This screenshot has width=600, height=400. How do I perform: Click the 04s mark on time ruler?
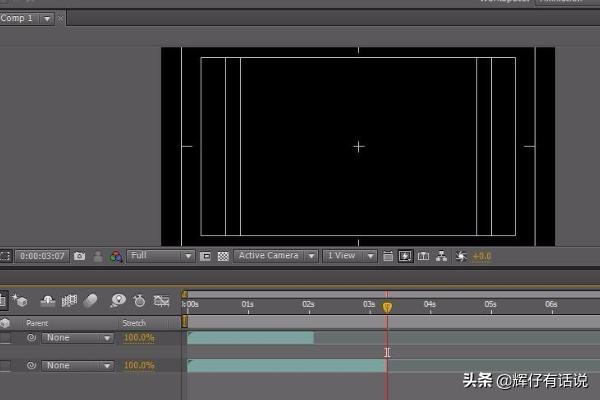point(429,305)
